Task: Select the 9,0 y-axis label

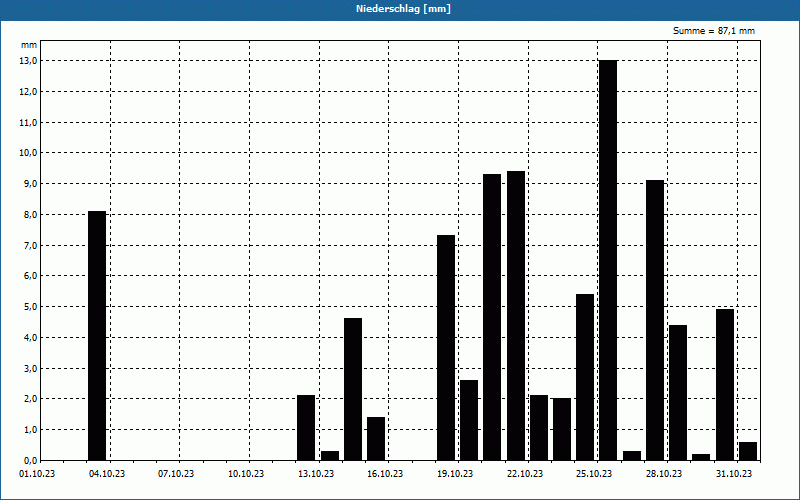Action: point(30,184)
